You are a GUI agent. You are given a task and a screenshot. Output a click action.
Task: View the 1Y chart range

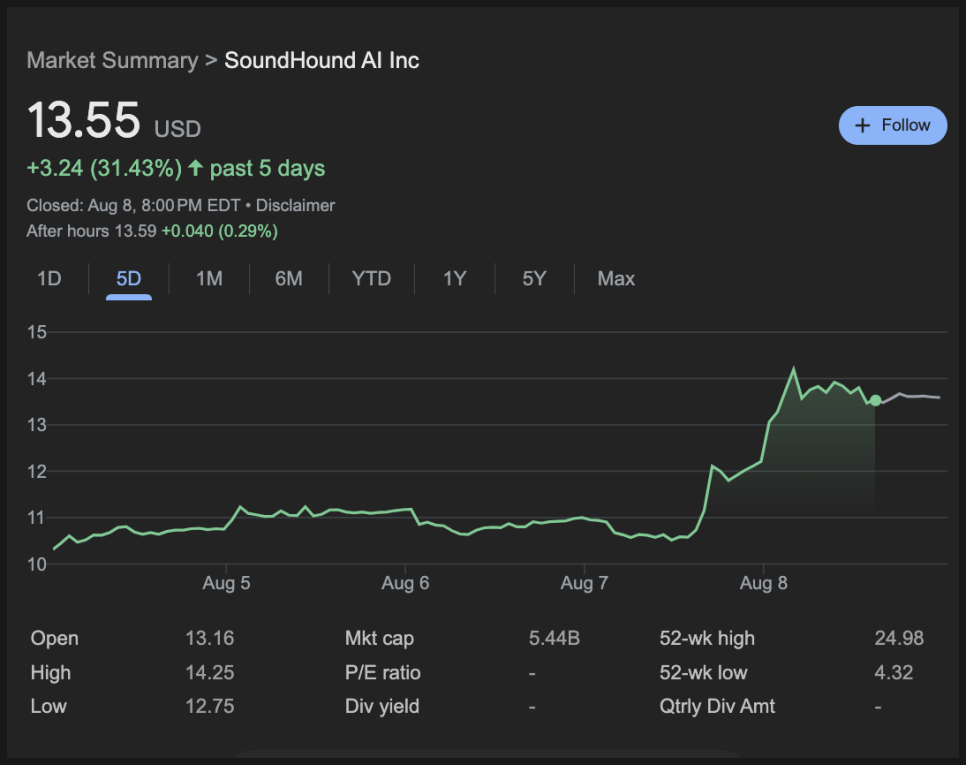tap(455, 278)
